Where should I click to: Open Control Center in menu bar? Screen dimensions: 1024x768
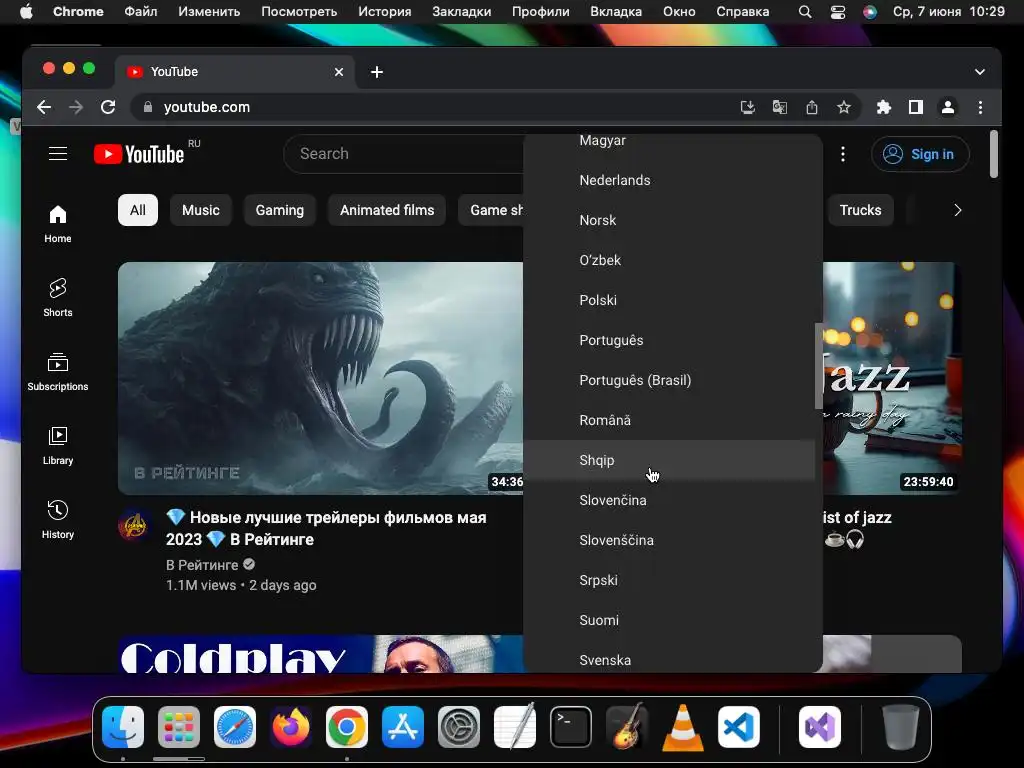tap(838, 12)
